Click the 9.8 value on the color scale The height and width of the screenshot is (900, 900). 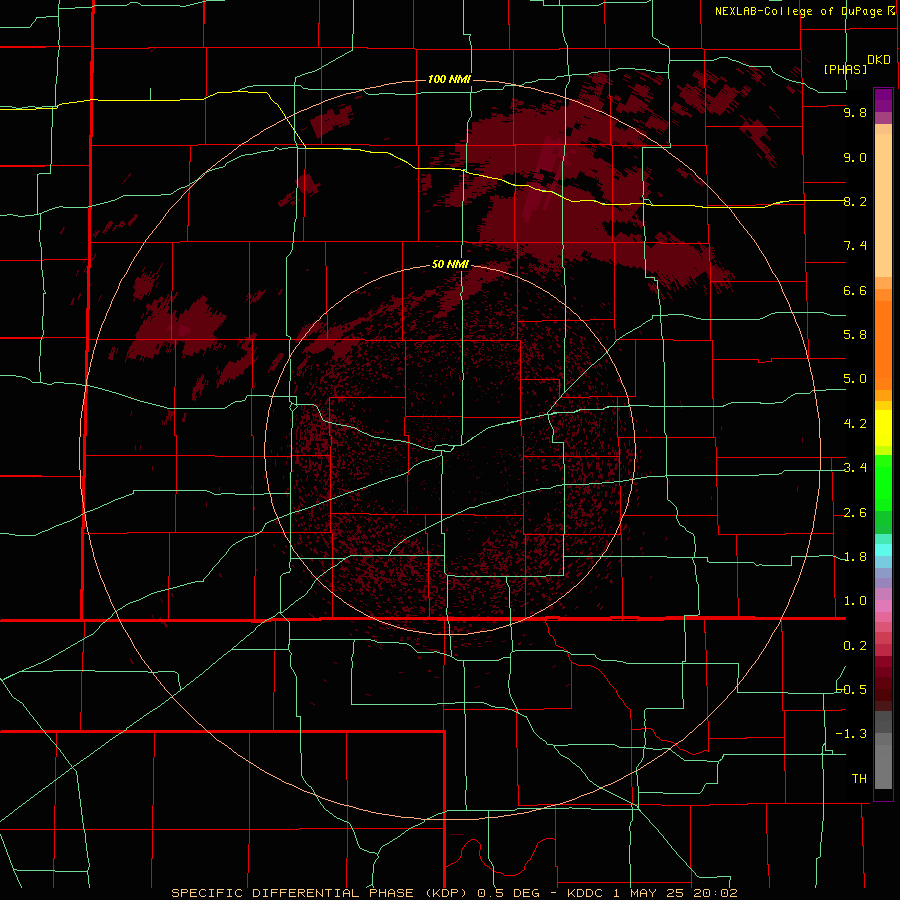[x=855, y=112]
